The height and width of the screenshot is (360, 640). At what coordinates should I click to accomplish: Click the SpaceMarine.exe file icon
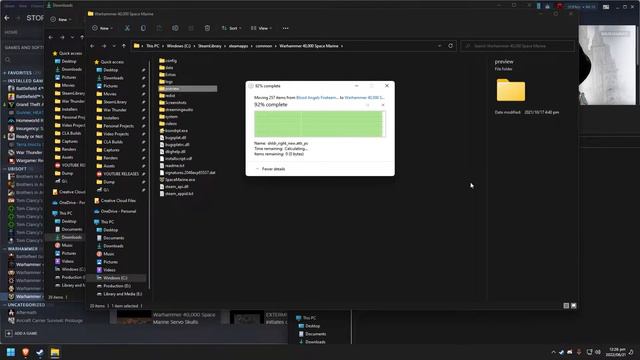tap(162, 180)
